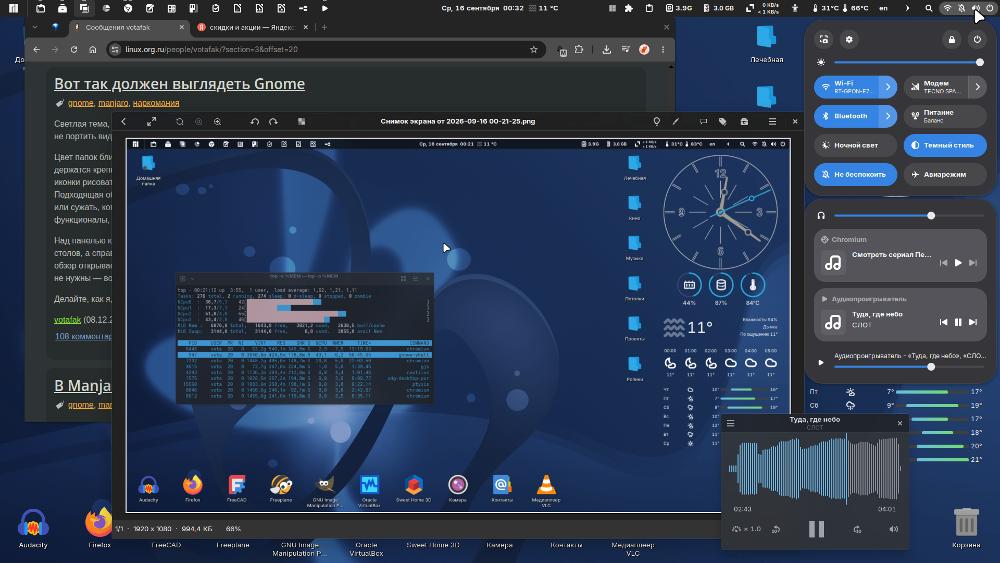Expand the Wi-Fi networks submenu arrow
Viewport: 1000px width, 563px height.
[888, 87]
